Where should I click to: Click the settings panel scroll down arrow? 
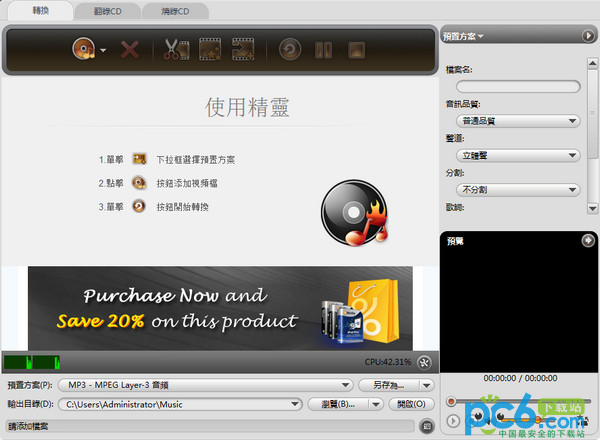(x=593, y=209)
